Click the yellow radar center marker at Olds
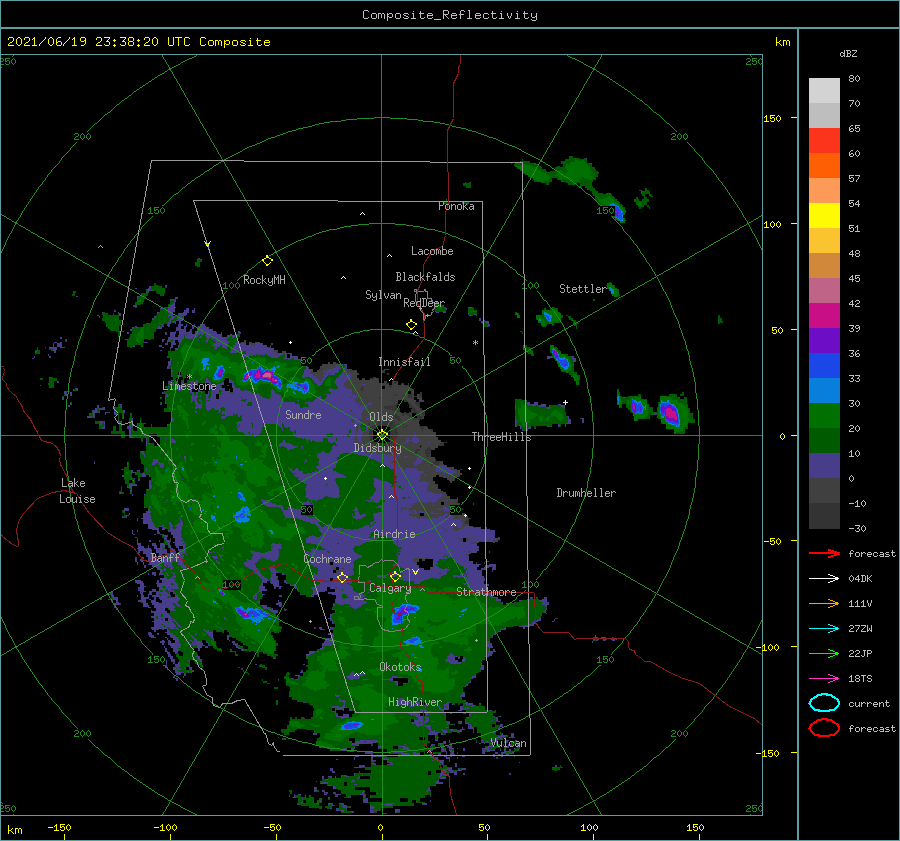This screenshot has height=841, width=900. pos(382,435)
